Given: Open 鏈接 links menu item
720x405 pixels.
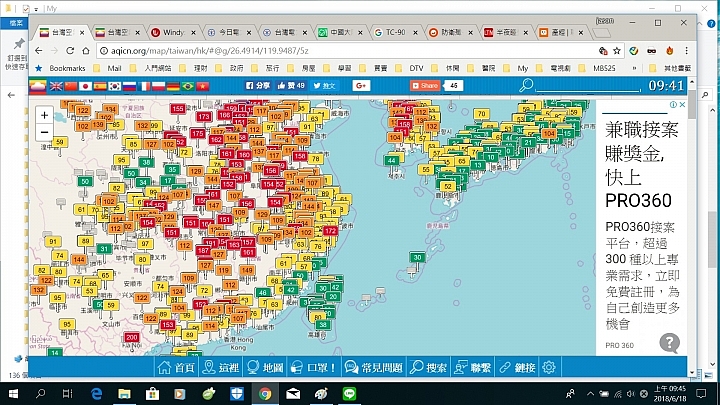Looking at the screenshot, I should (x=517, y=367).
